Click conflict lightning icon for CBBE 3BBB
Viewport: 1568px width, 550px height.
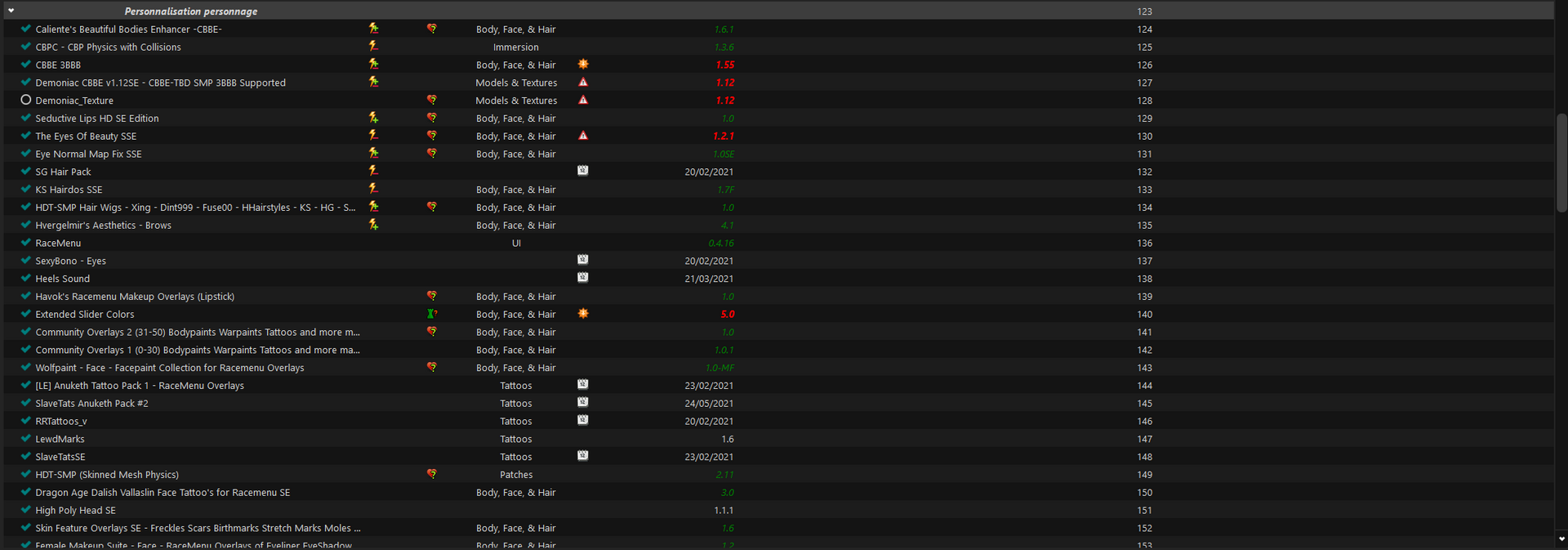click(373, 65)
